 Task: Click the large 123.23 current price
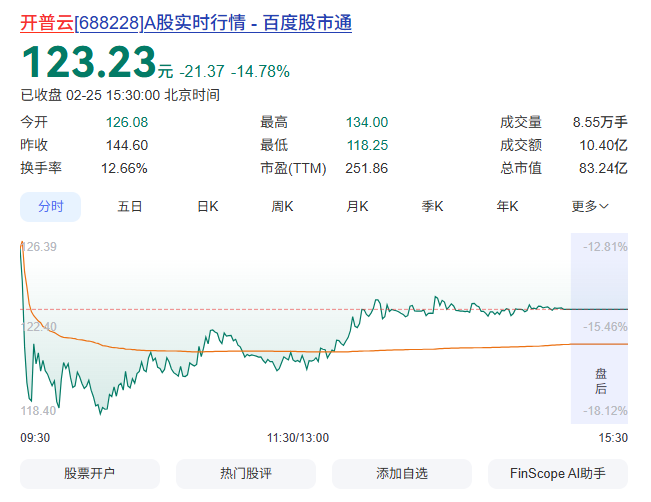point(88,63)
